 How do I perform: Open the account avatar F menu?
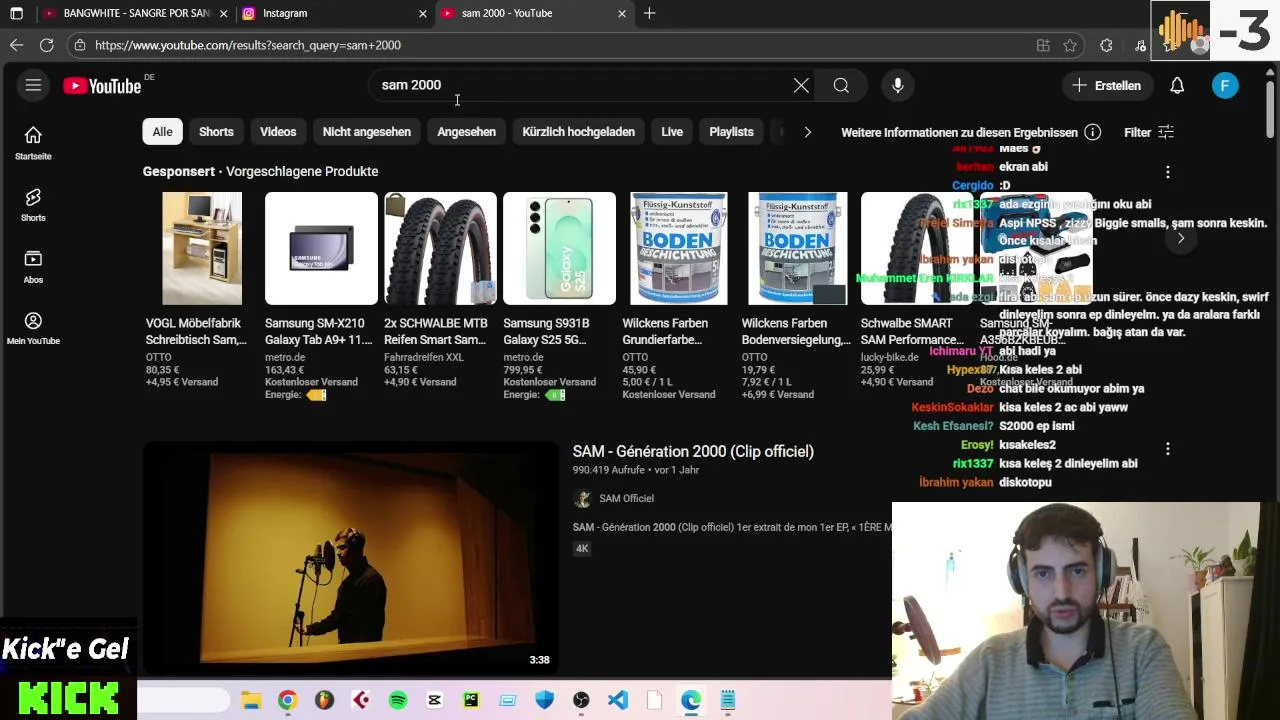[1225, 86]
